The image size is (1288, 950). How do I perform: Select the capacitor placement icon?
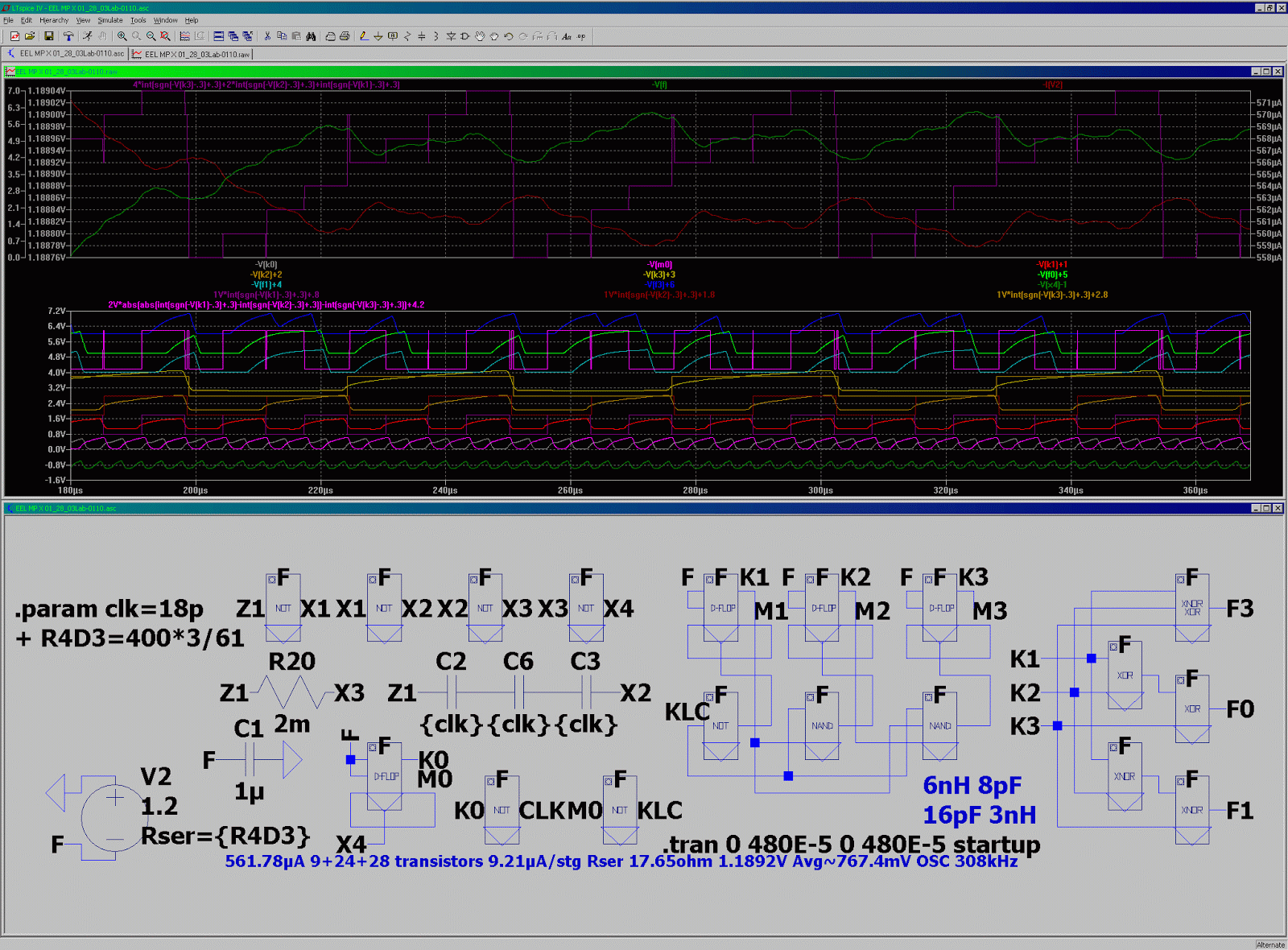click(x=421, y=35)
